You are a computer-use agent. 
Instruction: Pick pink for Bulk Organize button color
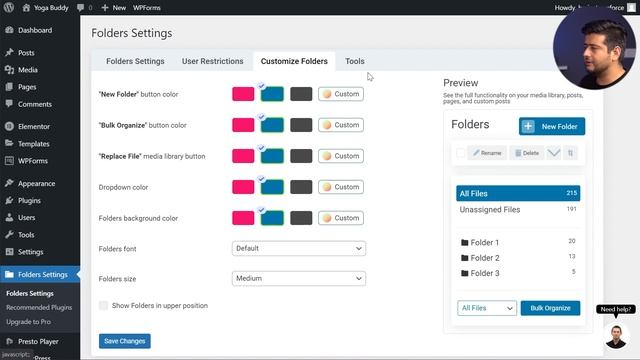[243, 125]
